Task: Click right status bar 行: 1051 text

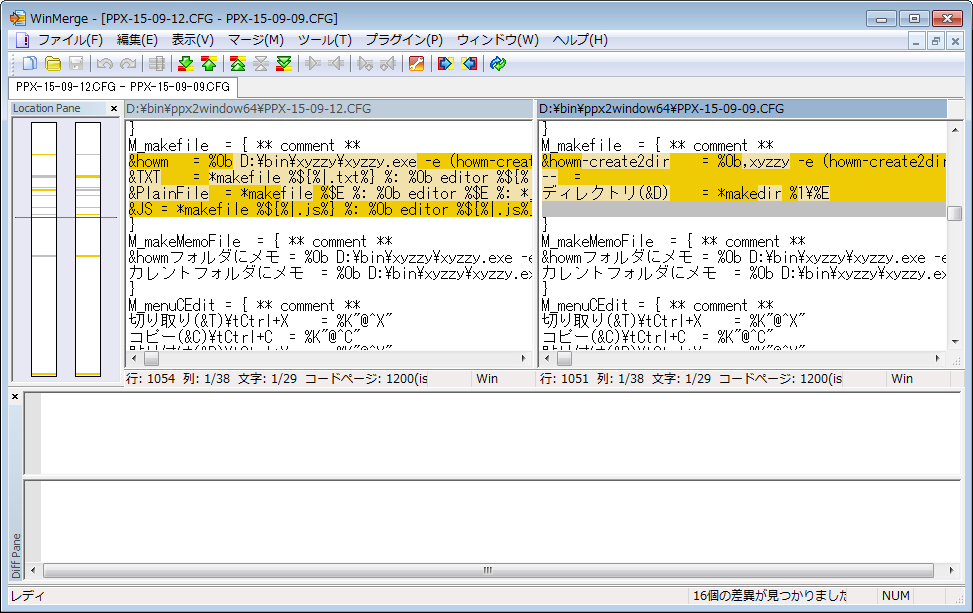Action: click(564, 378)
